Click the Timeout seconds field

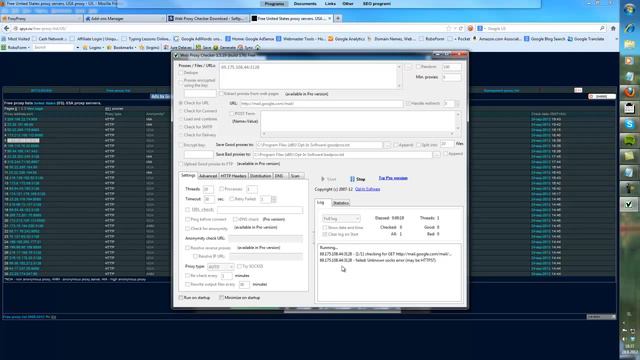(x=209, y=199)
